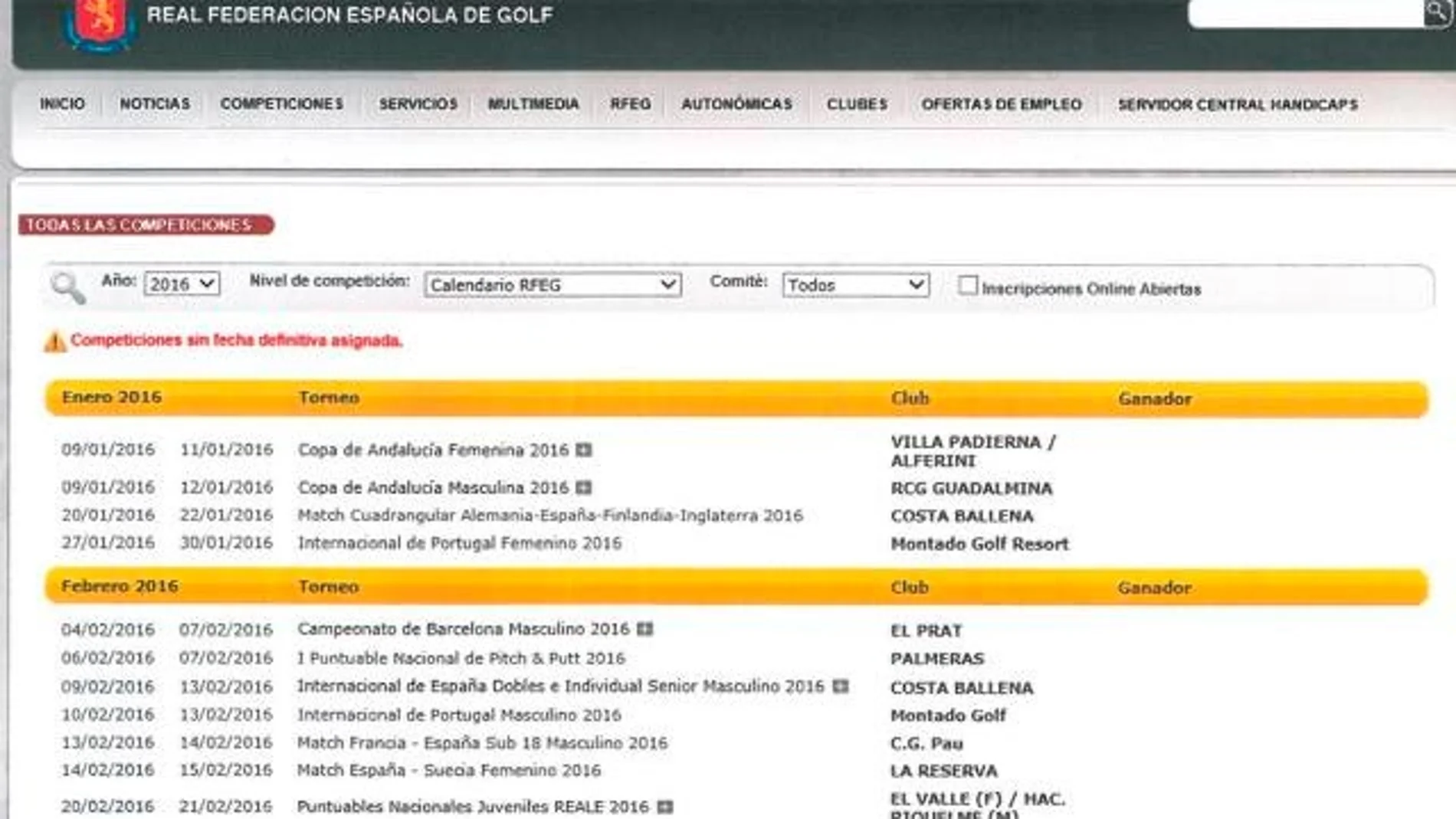Open the Año 2016 dropdown
The width and height of the screenshot is (1456, 819).
pos(182,284)
